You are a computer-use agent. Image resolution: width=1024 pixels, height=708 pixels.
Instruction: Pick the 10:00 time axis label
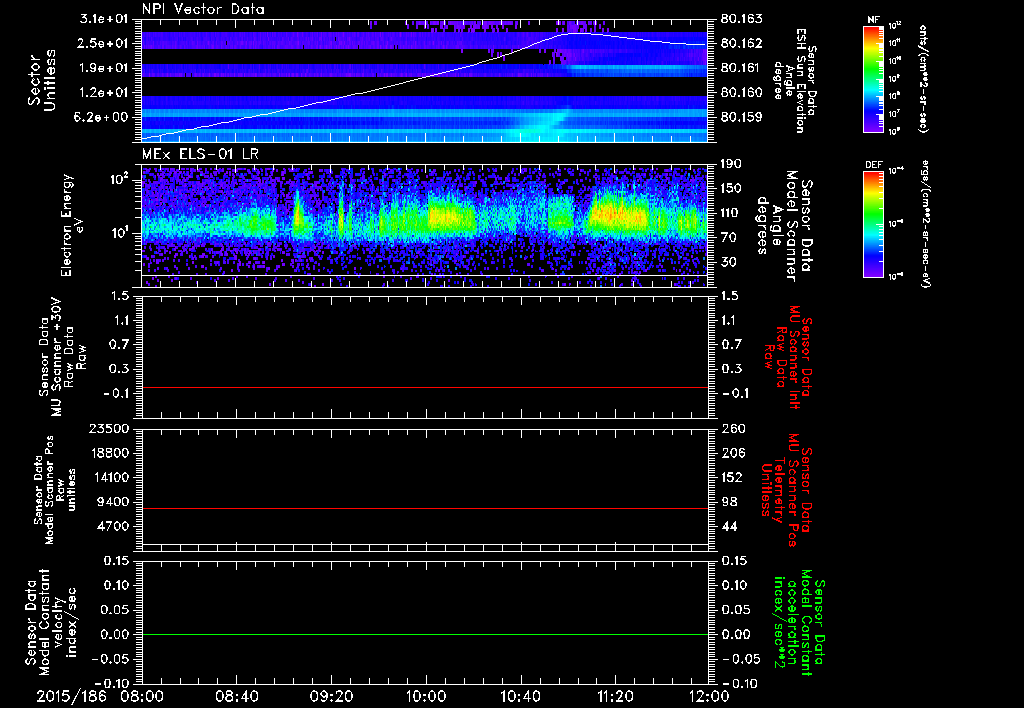click(x=426, y=695)
